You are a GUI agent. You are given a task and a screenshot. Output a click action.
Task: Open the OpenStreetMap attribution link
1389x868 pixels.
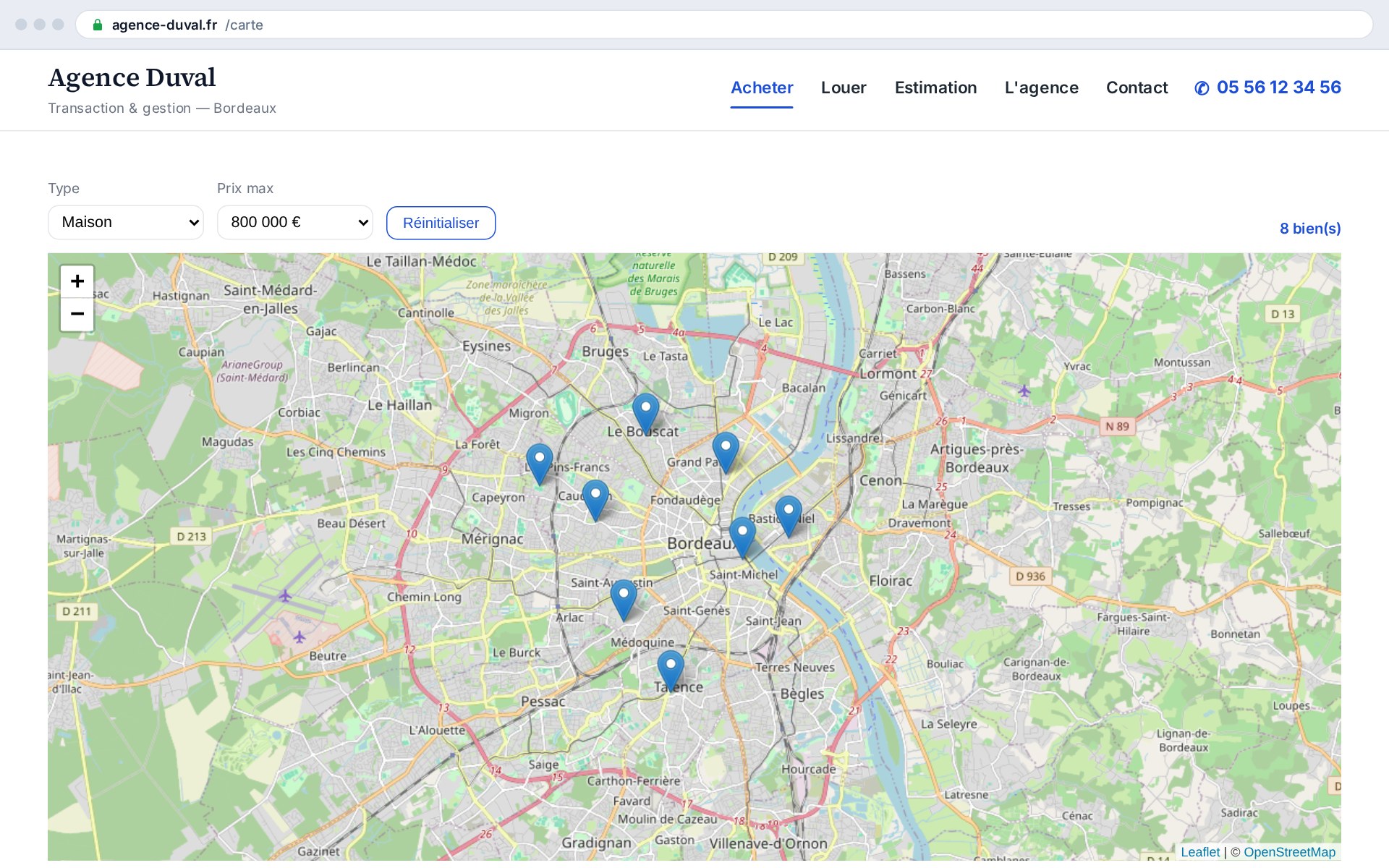(x=1289, y=852)
